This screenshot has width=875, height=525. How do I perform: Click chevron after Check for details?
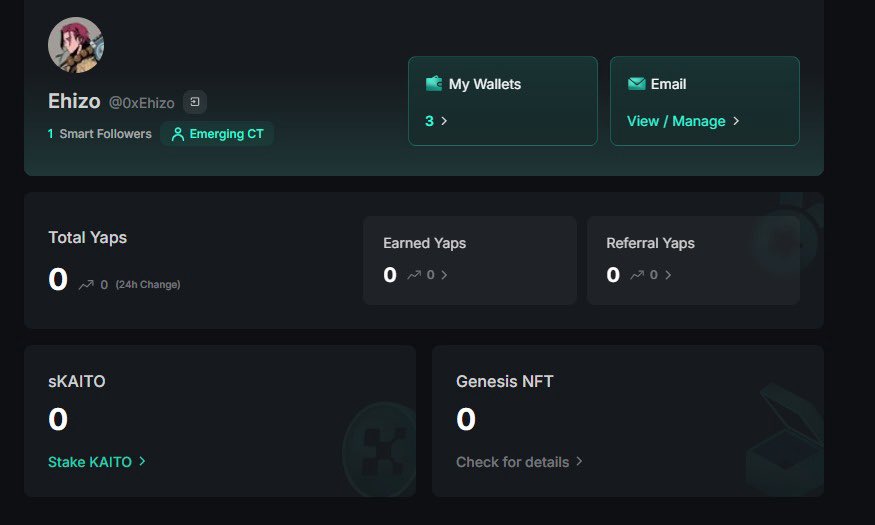(x=579, y=461)
